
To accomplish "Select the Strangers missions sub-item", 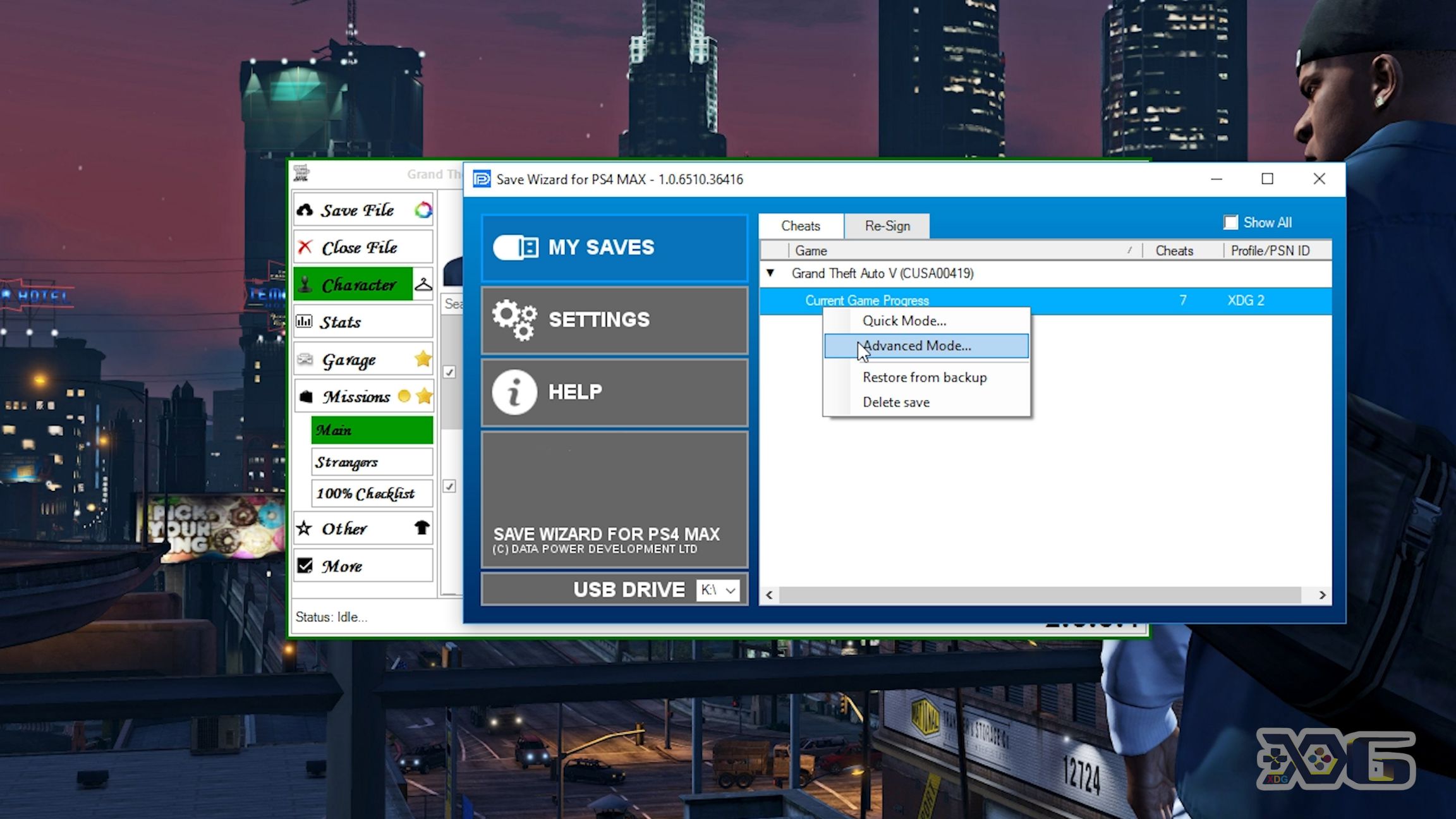I will 372,462.
